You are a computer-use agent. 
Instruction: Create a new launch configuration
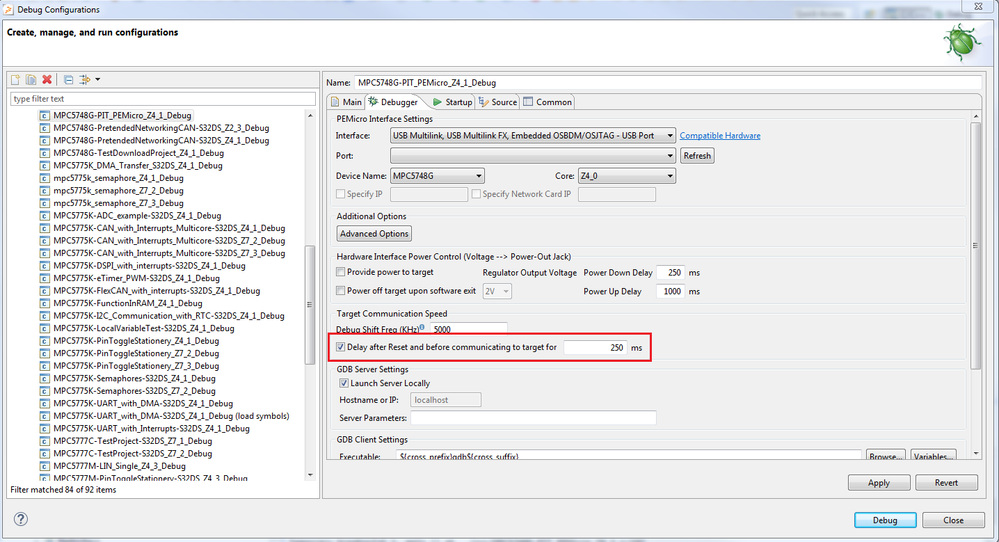click(x=15, y=80)
